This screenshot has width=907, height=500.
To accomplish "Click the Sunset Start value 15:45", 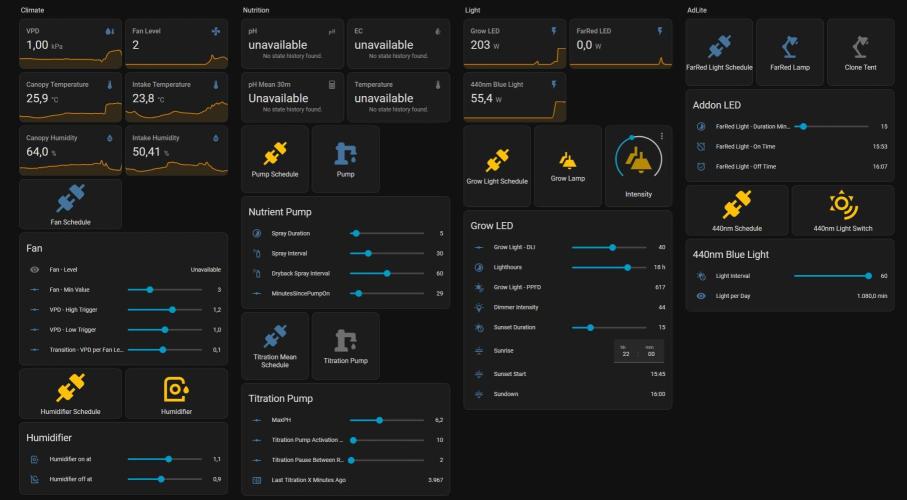I will click(x=657, y=374).
